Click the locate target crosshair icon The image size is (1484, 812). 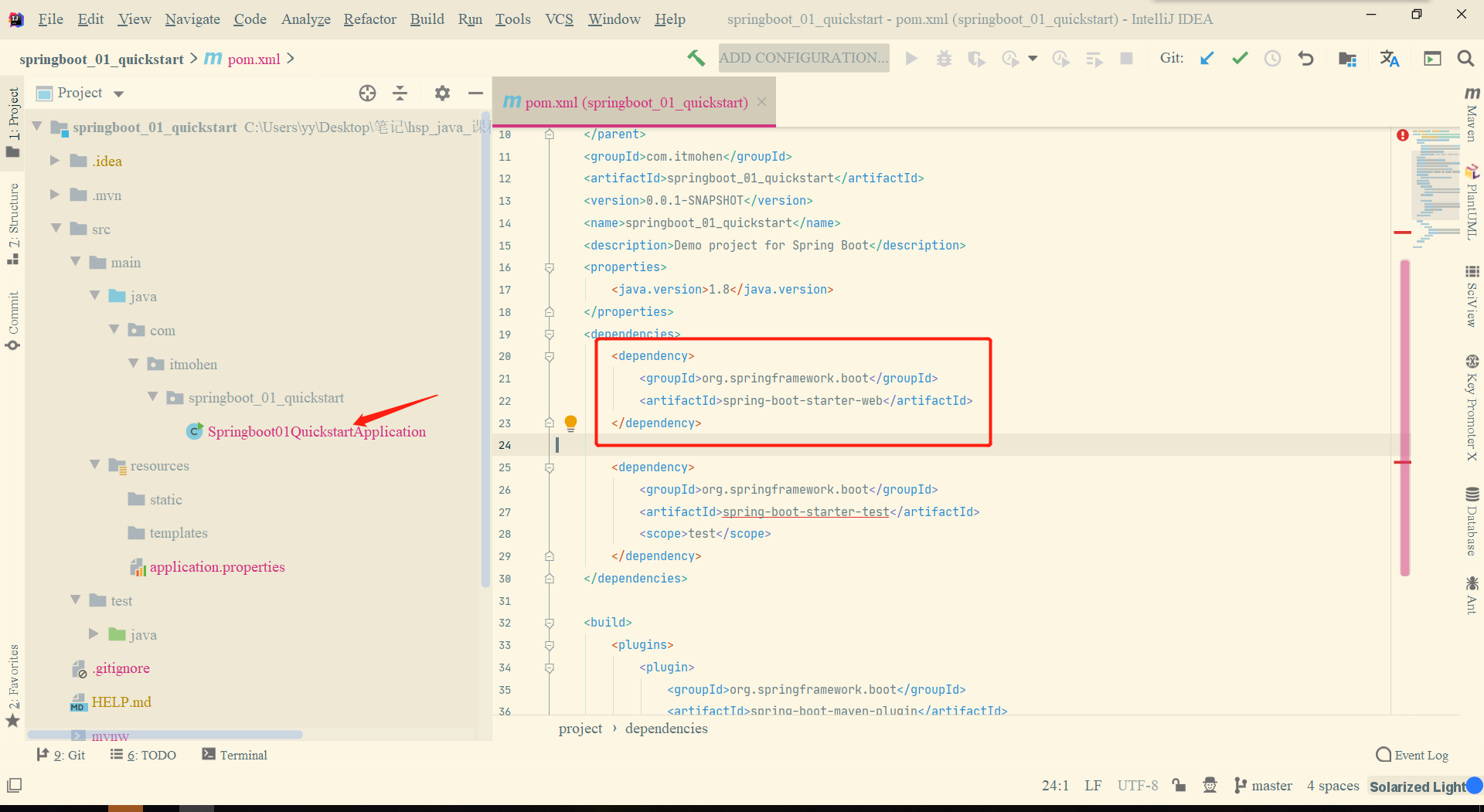(x=367, y=93)
